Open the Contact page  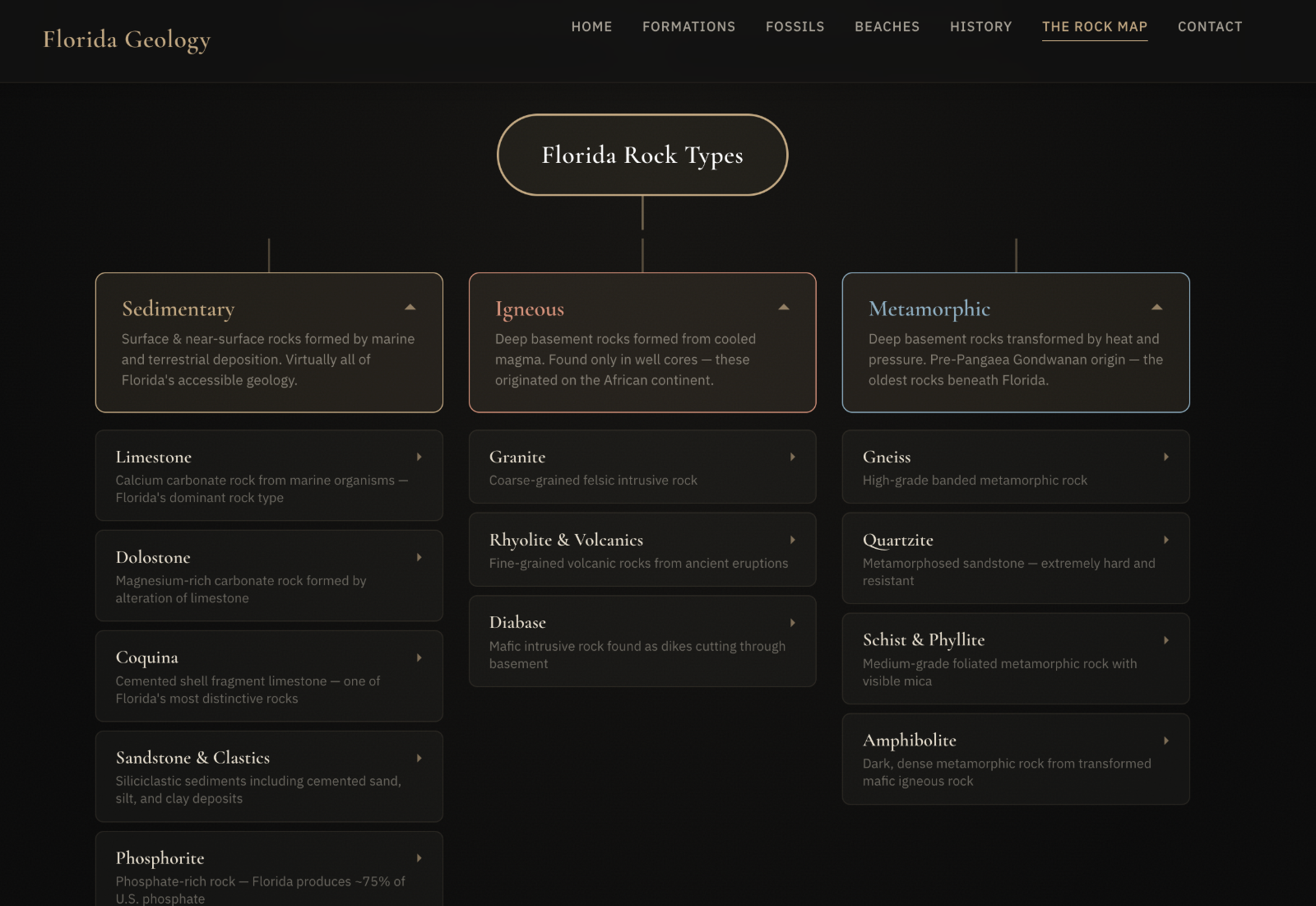[x=1210, y=27]
